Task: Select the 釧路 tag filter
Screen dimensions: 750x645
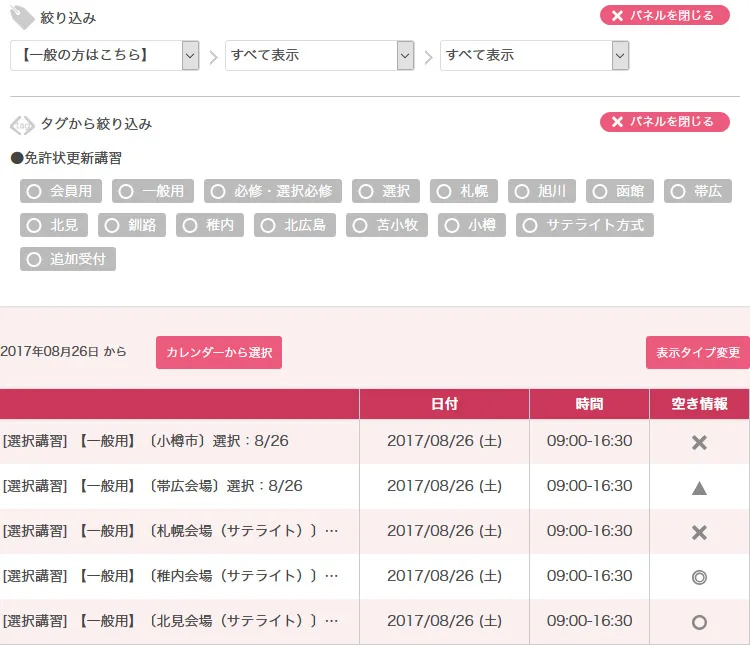Action: click(x=132, y=225)
